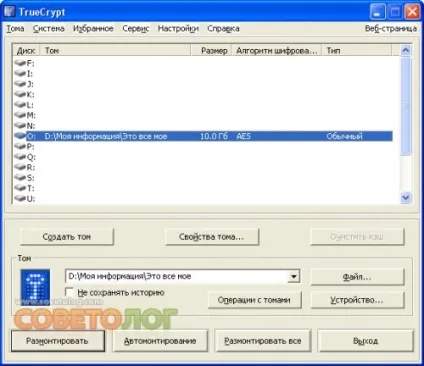Click the 'Размонтировать' button
Image resolution: width=424 pixels, height=366 pixels.
[x=57, y=341]
